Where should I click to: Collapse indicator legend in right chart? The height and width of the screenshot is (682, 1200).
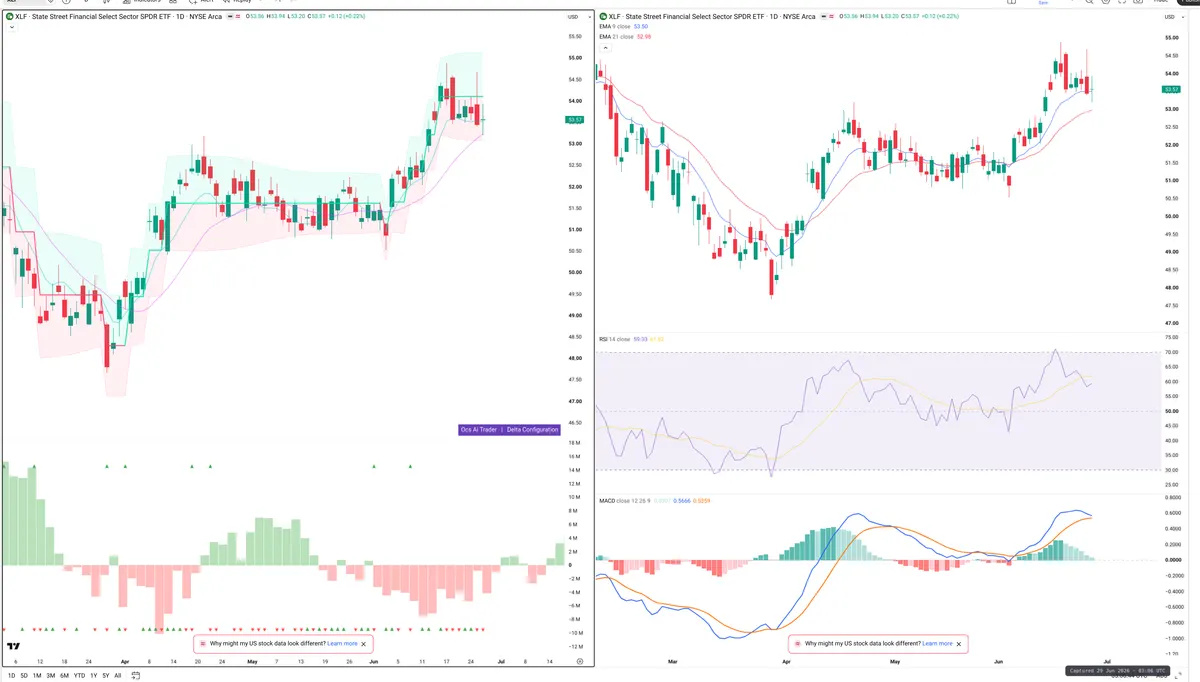604,48
